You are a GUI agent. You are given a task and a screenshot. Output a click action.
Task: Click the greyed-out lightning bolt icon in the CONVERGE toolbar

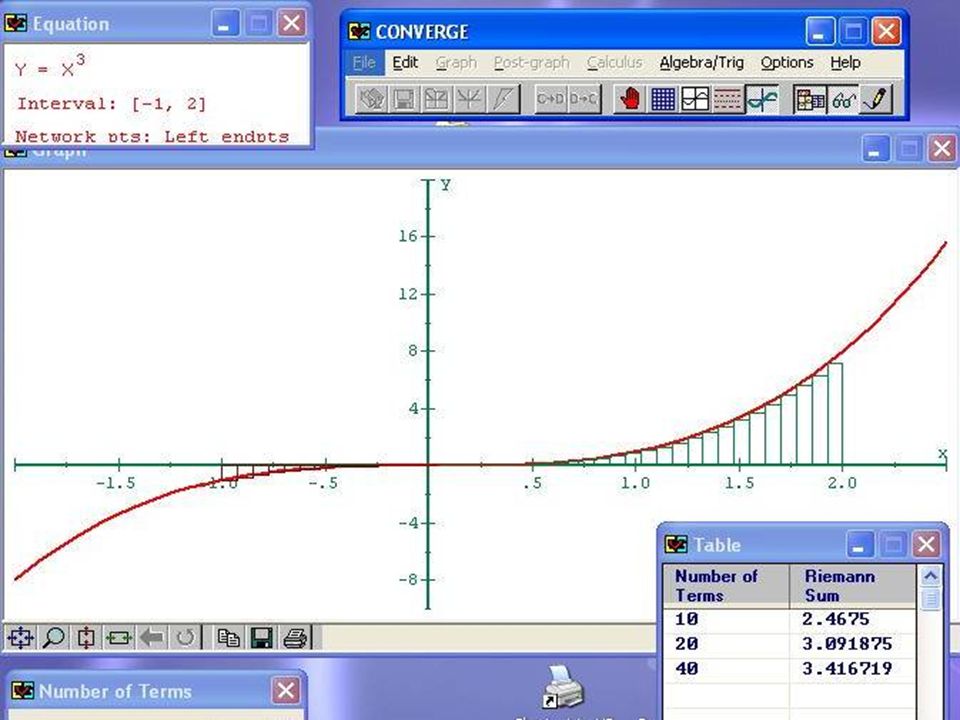(503, 99)
